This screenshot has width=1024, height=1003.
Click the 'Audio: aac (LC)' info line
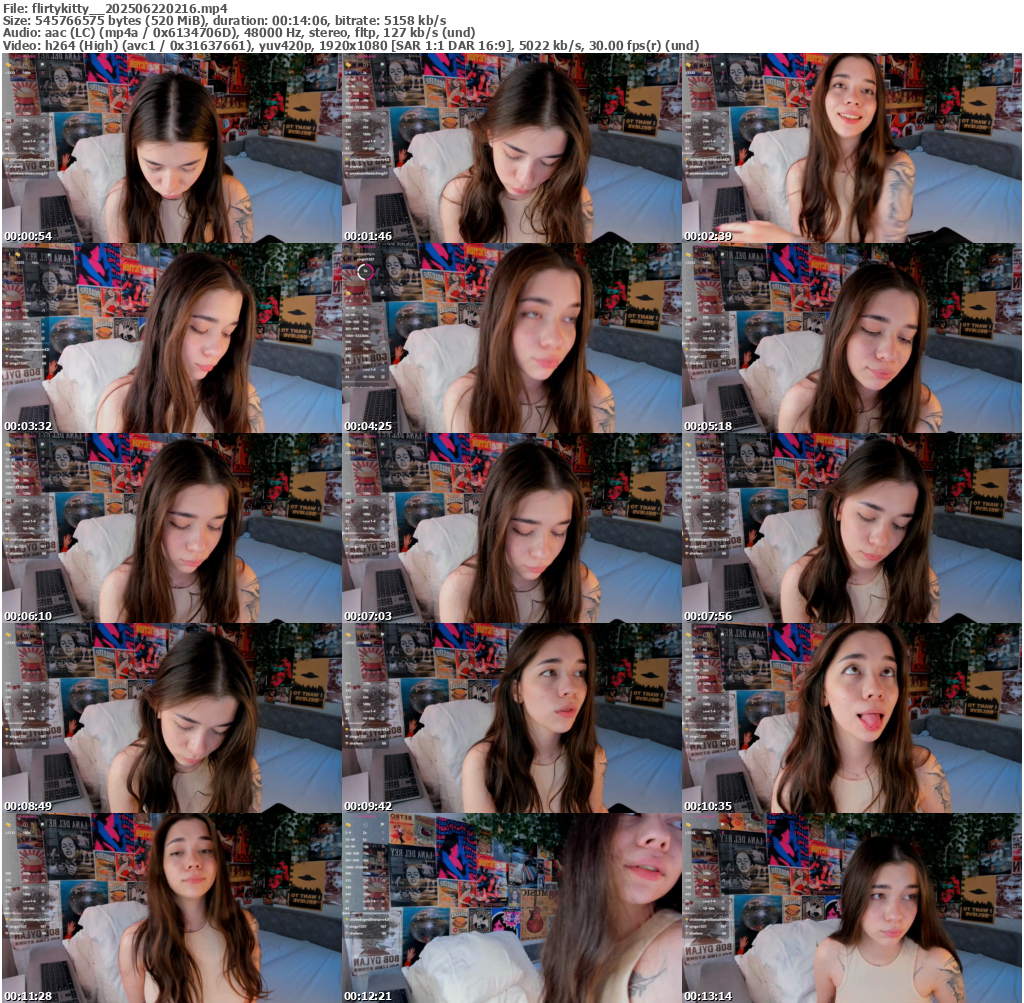click(x=239, y=33)
